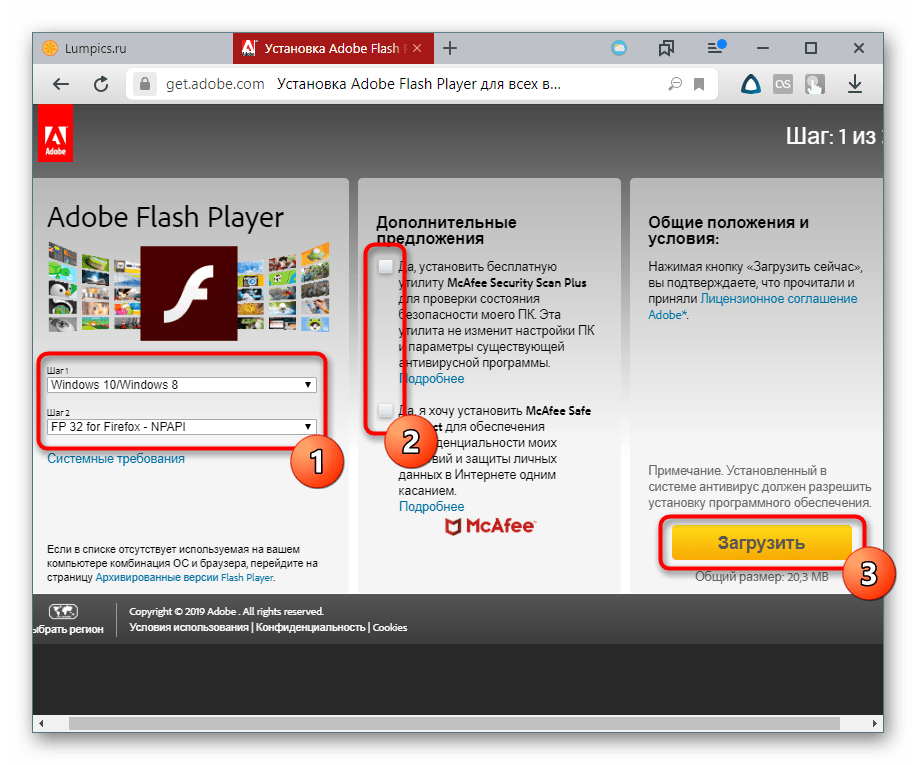Reload the page with the refresh icon
This screenshot has width=916, height=765.
point(101,84)
